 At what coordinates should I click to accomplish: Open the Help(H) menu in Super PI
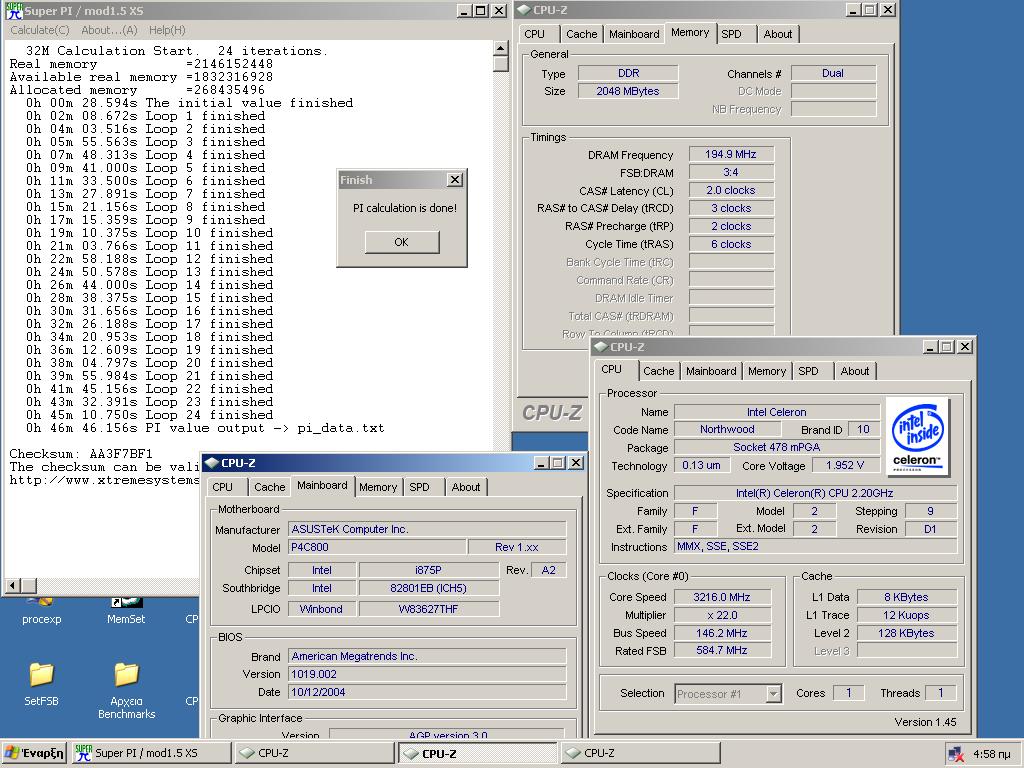click(x=167, y=30)
